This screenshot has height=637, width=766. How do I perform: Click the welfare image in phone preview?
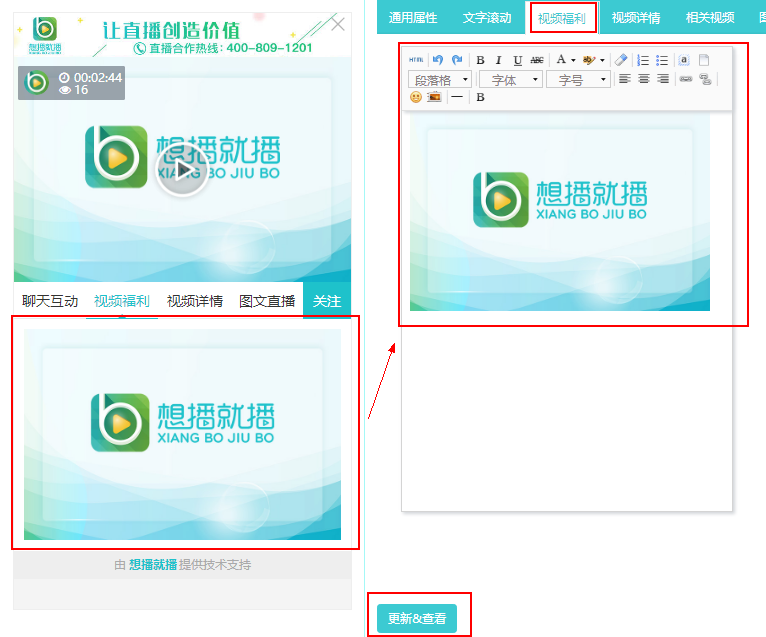coord(183,434)
